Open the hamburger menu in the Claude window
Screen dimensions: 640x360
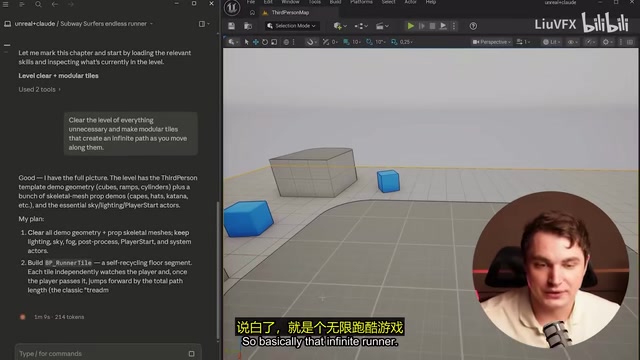pos(6,4)
